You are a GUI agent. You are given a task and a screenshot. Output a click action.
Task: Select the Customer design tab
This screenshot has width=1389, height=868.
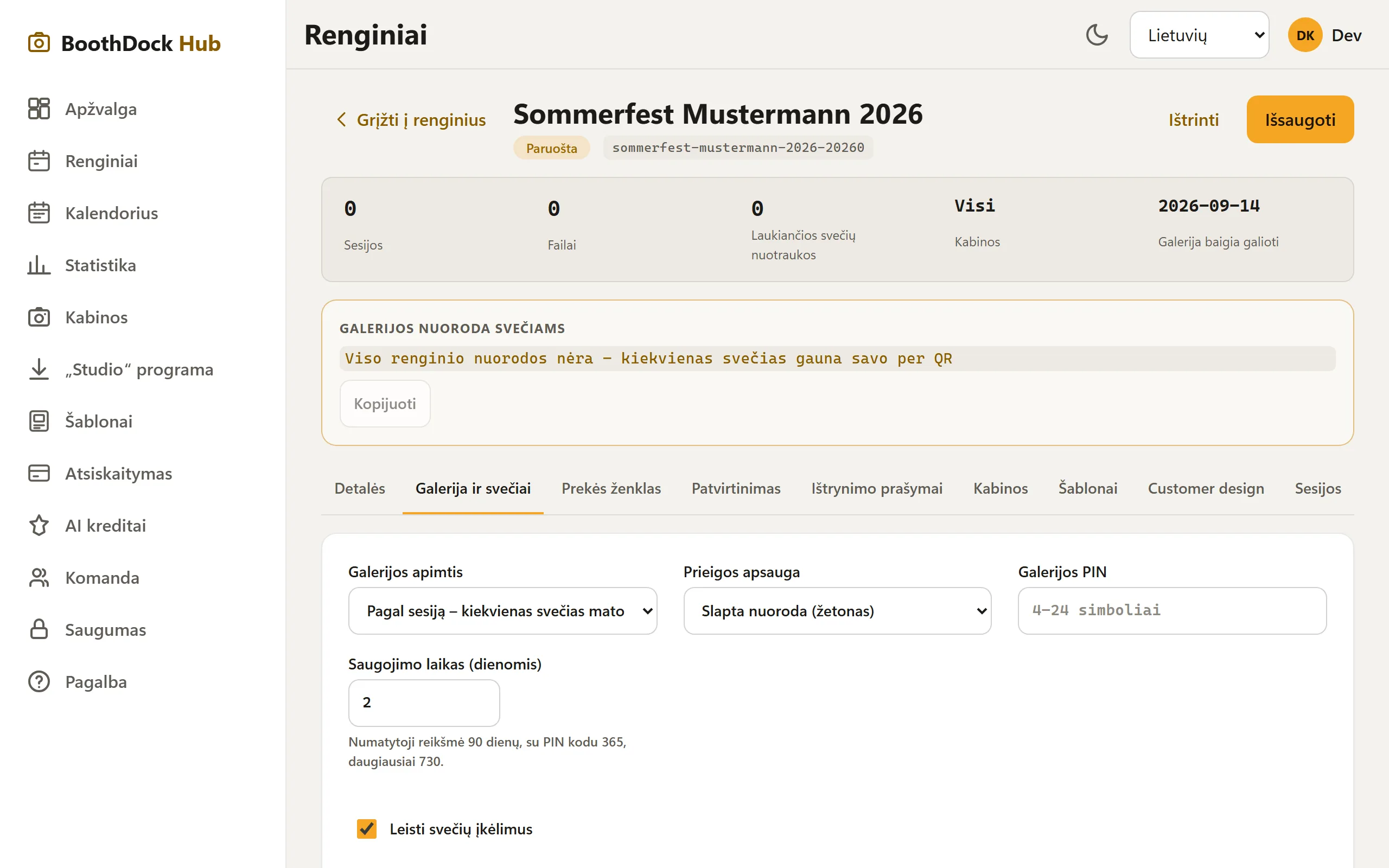coord(1206,489)
